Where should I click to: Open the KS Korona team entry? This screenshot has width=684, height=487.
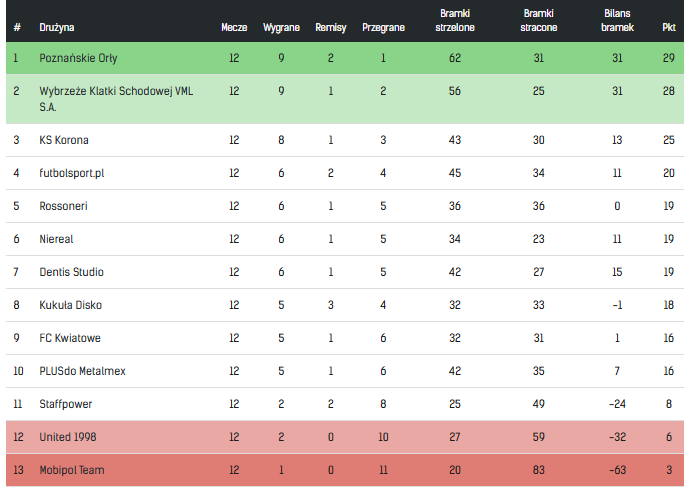click(x=64, y=140)
